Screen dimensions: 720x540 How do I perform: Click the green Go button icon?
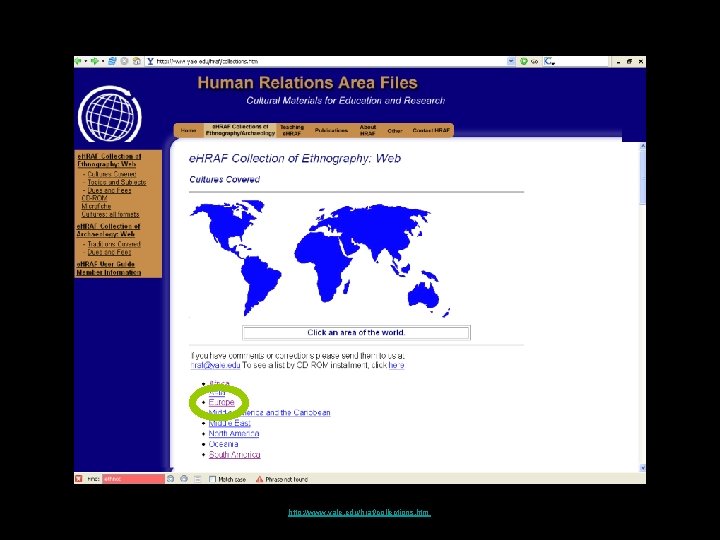point(523,61)
